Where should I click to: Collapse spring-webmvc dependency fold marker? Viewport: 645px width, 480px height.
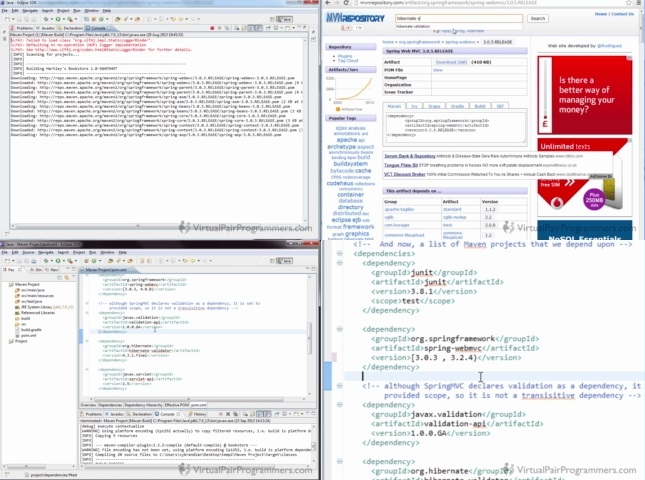(340, 329)
